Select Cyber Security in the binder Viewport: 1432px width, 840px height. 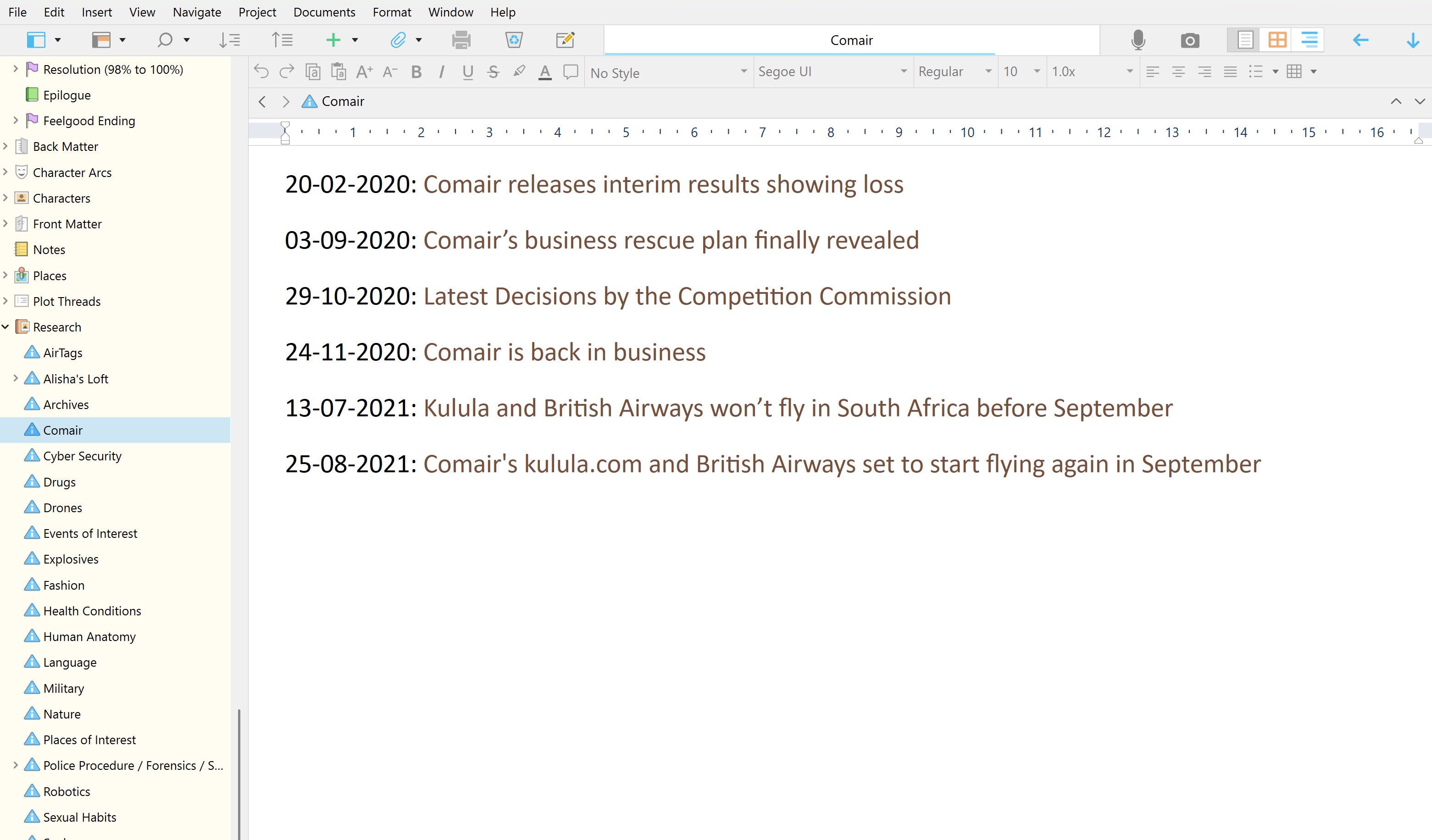[82, 456]
